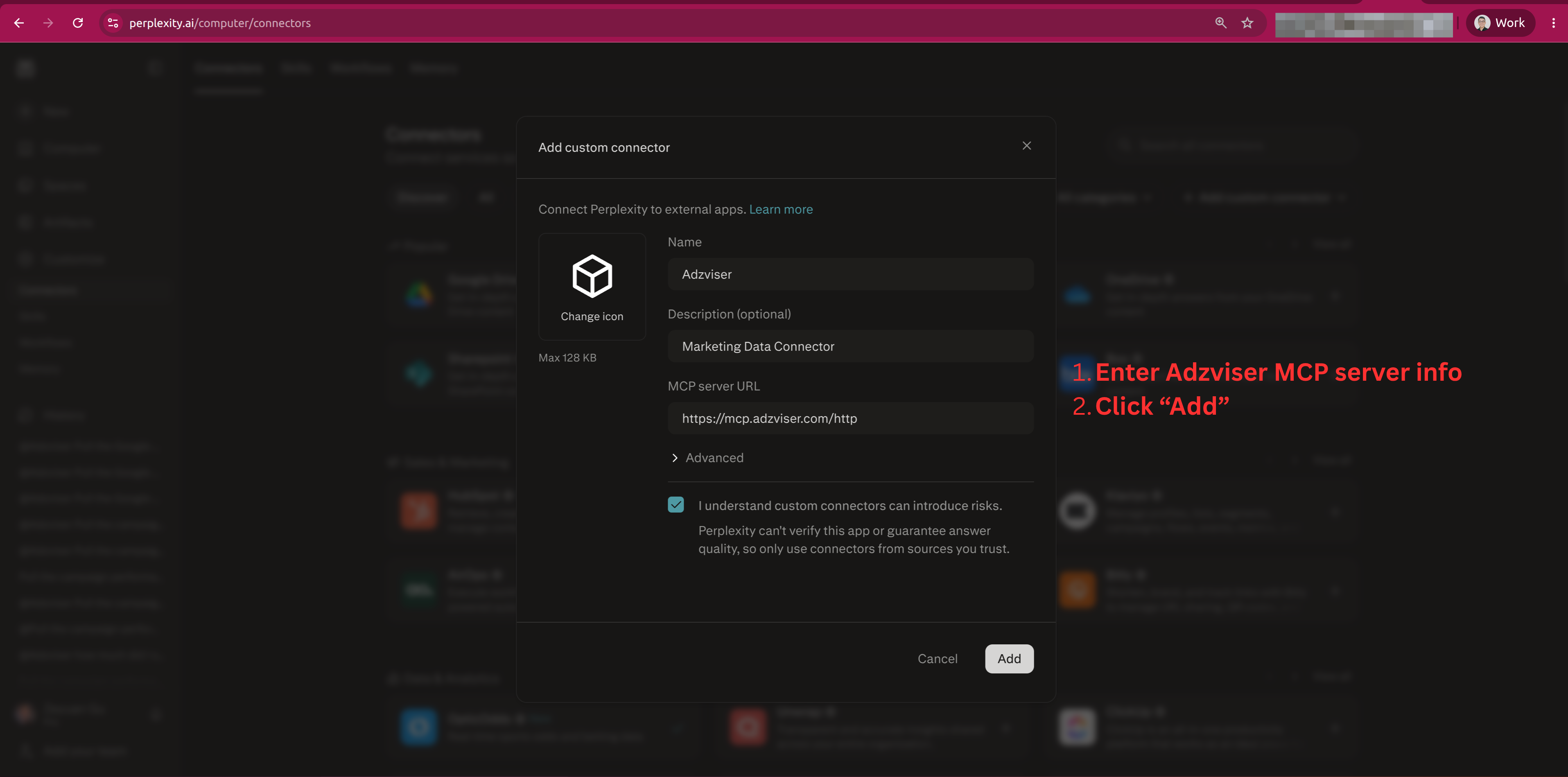
Task: Click the Change icon label
Action: coord(592,316)
